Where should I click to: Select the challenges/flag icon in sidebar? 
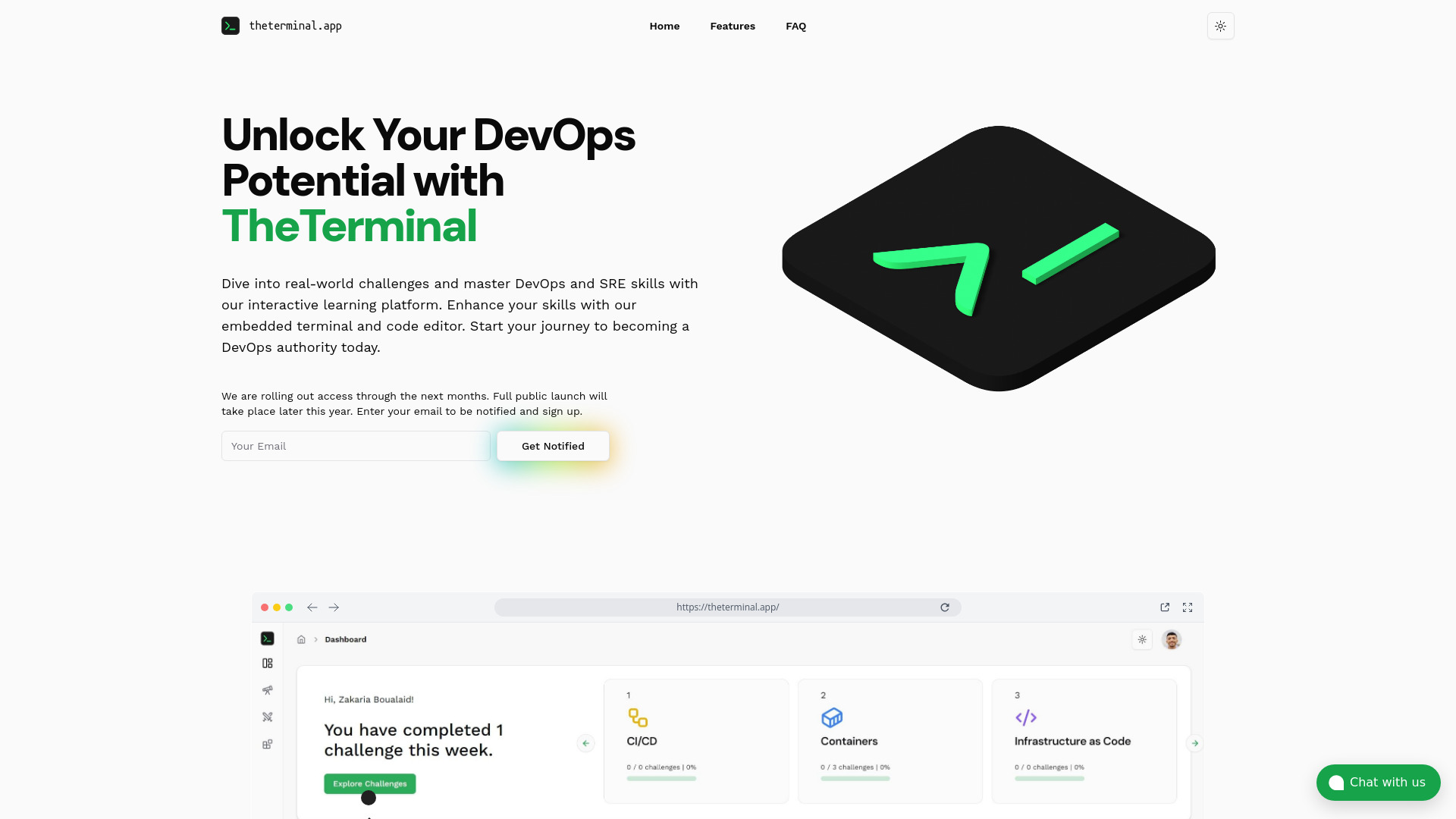pyautogui.click(x=267, y=717)
